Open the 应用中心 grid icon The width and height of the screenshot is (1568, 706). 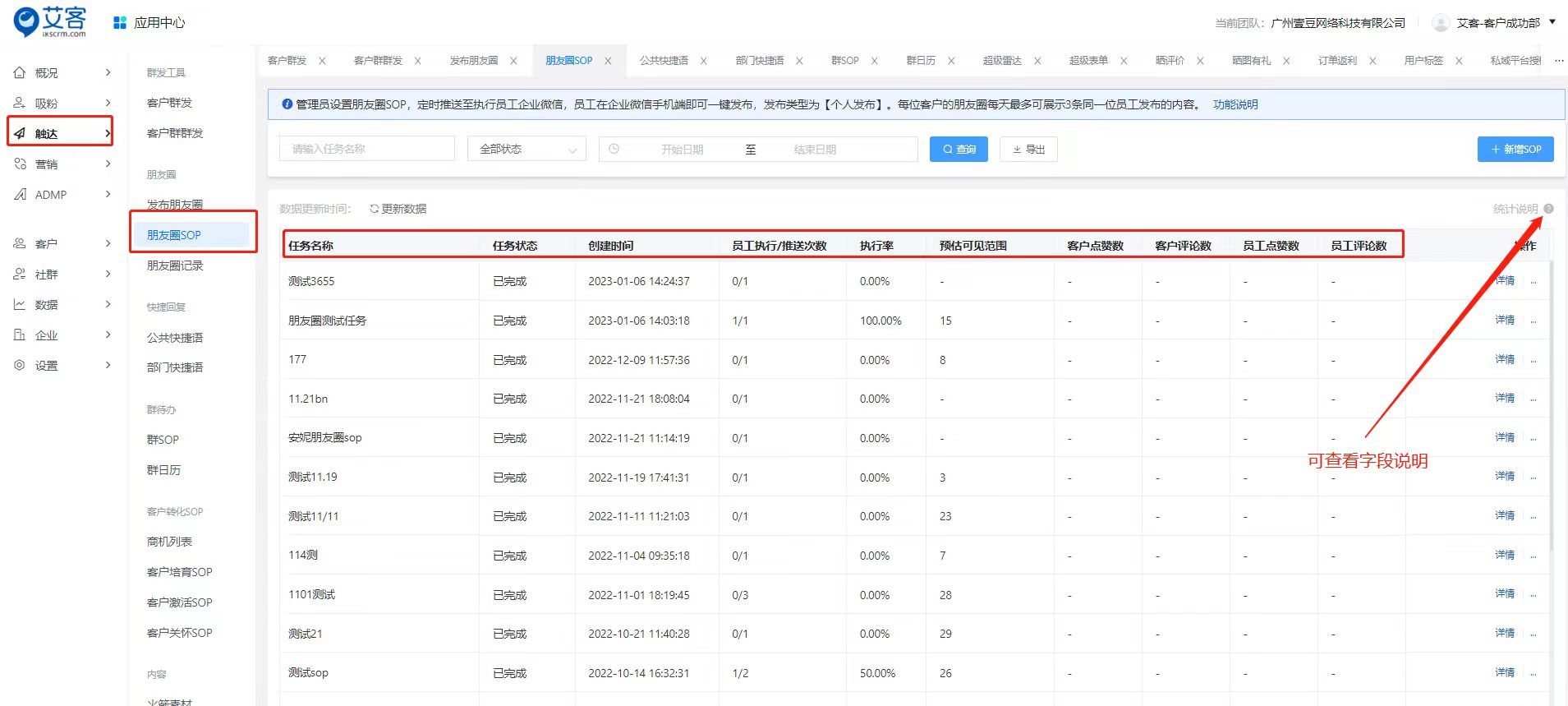tap(120, 23)
